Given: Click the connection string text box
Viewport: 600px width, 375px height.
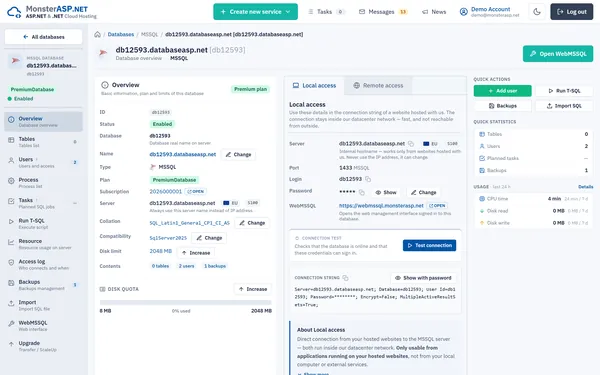Looking at the screenshot, I should 375,297.
